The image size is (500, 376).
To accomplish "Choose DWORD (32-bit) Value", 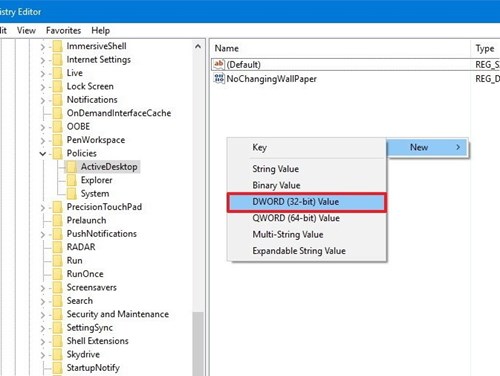I will click(307, 202).
